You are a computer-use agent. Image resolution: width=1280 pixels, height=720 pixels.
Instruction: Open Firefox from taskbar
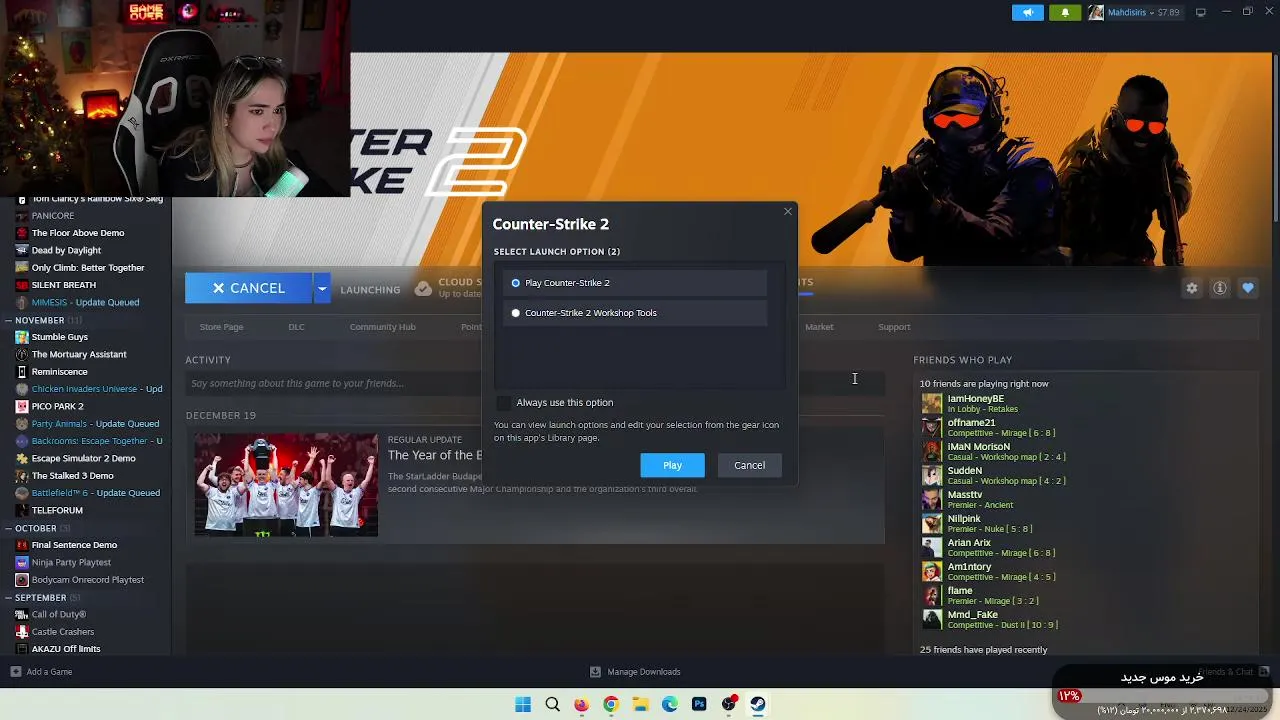[x=581, y=704]
